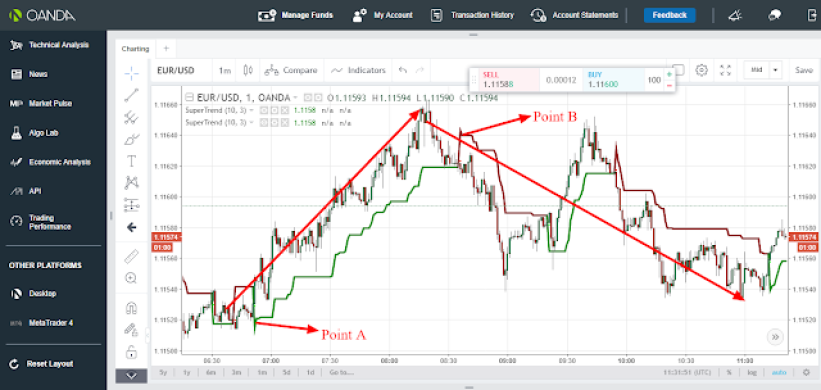Hide the second SuperTrend indicator
Viewport: 821px width, 390px height.
pyautogui.click(x=265, y=122)
